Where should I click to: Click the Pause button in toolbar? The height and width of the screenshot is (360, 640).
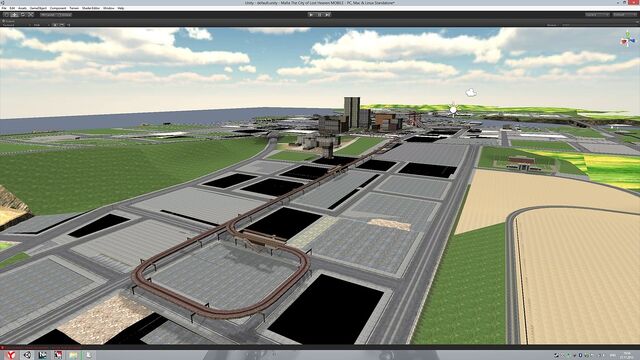(x=320, y=15)
